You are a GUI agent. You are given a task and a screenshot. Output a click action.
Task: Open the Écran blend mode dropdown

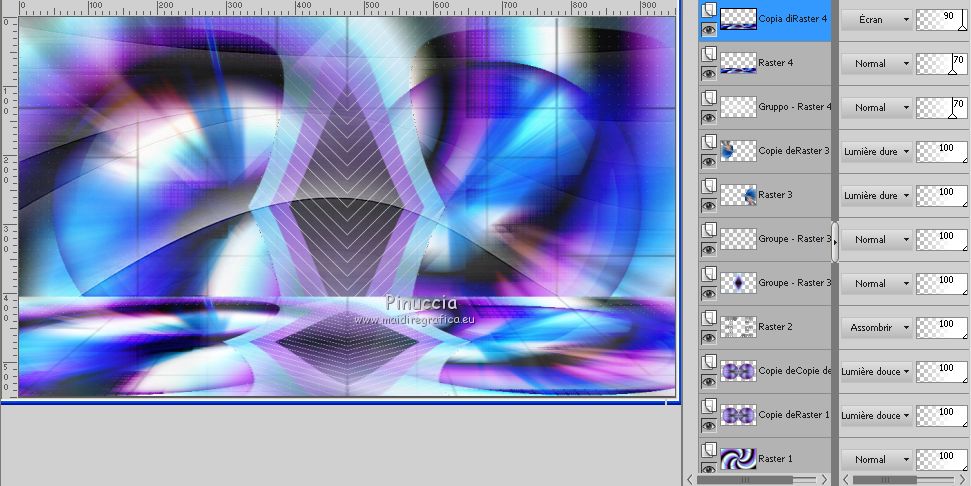tap(876, 20)
